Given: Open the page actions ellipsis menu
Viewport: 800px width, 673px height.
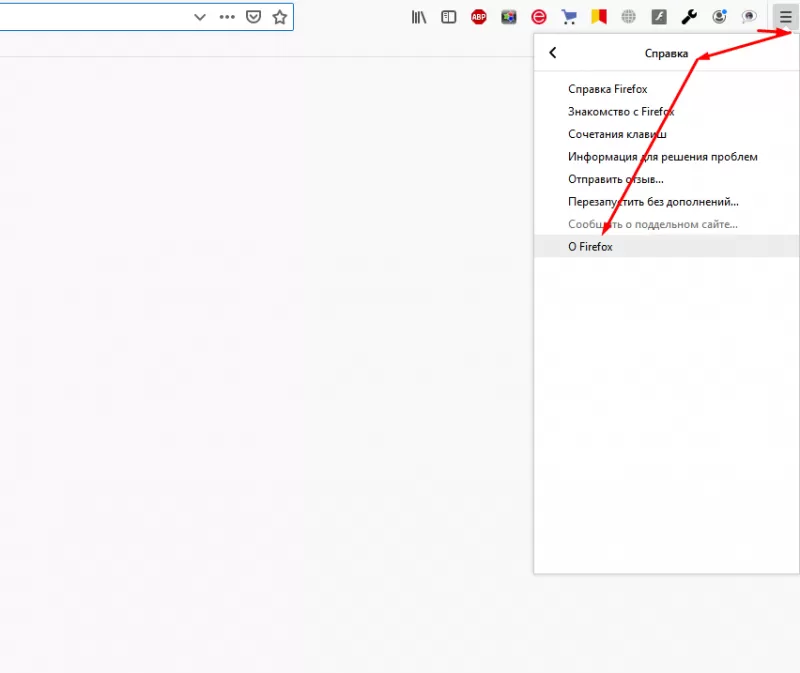Looking at the screenshot, I should (227, 17).
